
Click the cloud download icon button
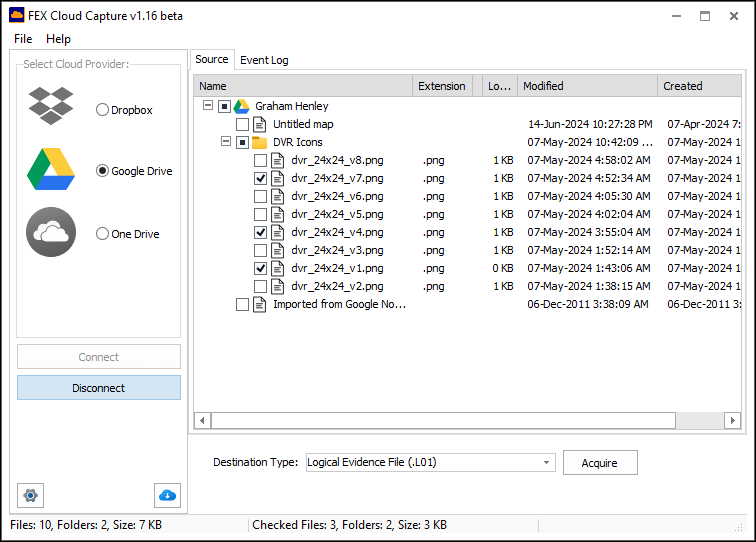167,495
